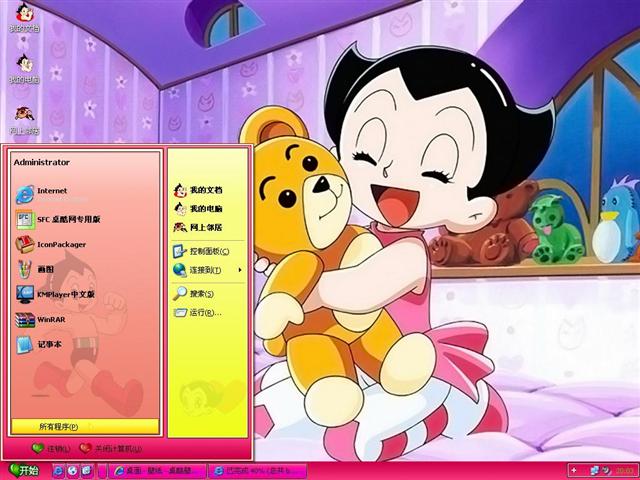Click the taskbar clock

click(x=625, y=471)
